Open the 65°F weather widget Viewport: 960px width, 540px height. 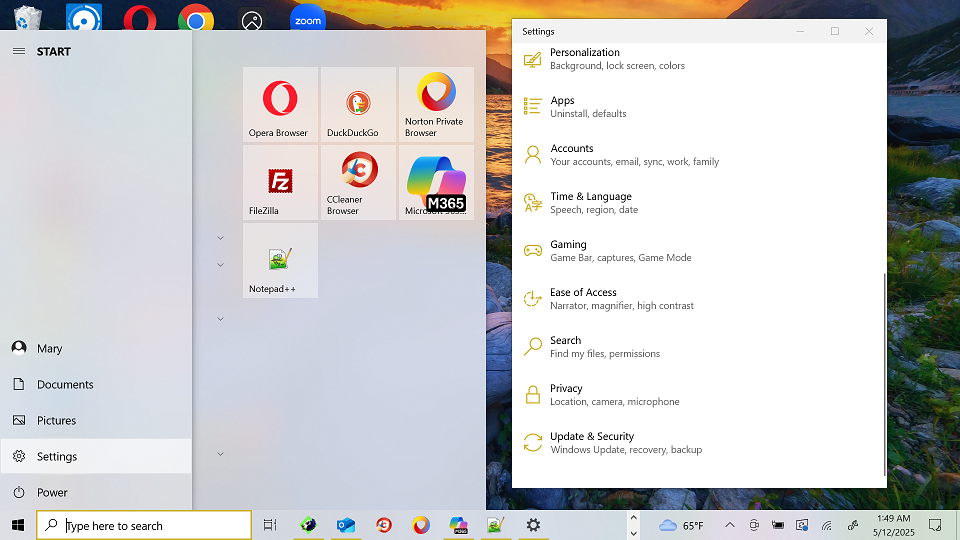tap(681, 525)
